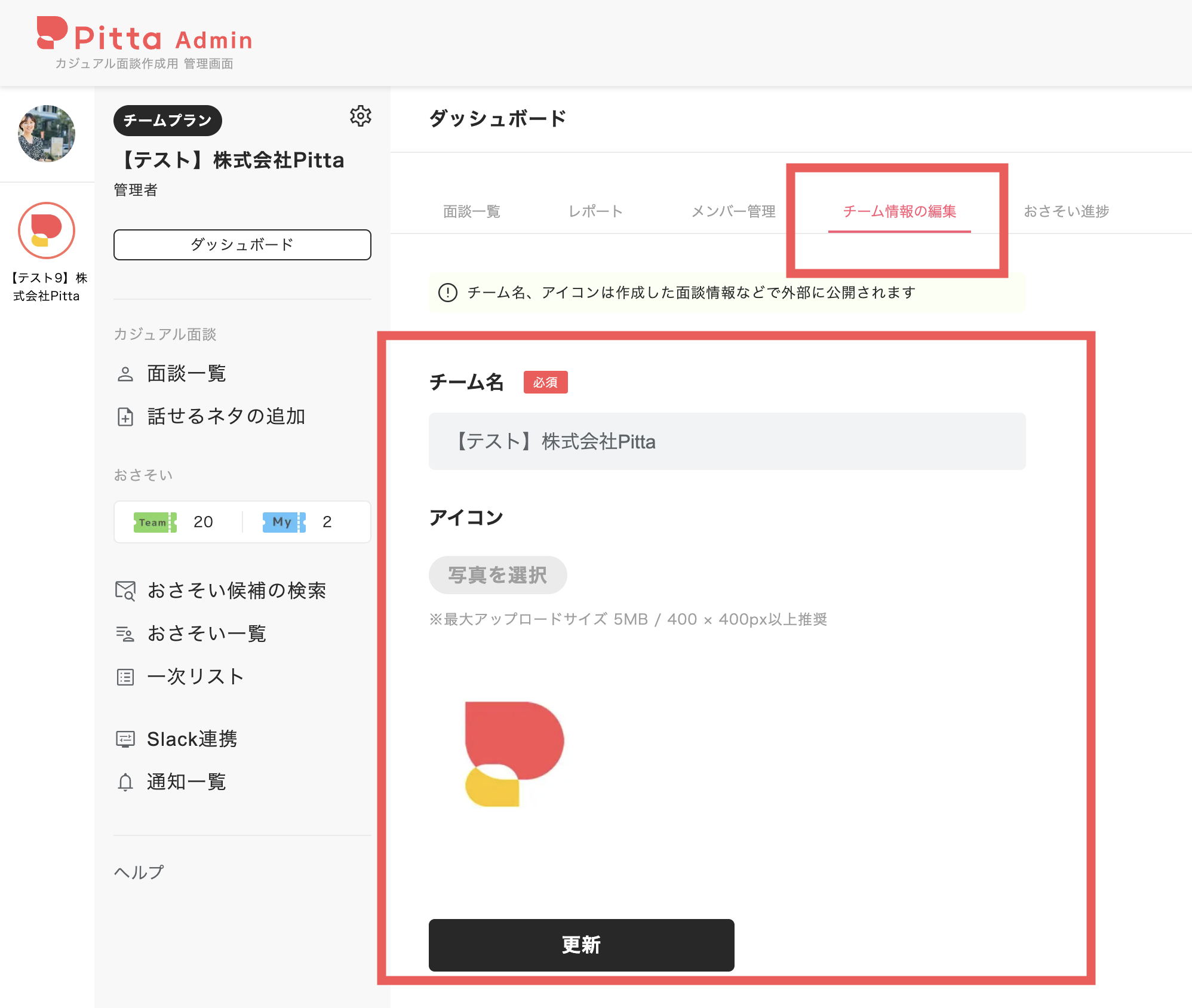
Task: Click the チーム名 input field
Action: [x=727, y=441]
